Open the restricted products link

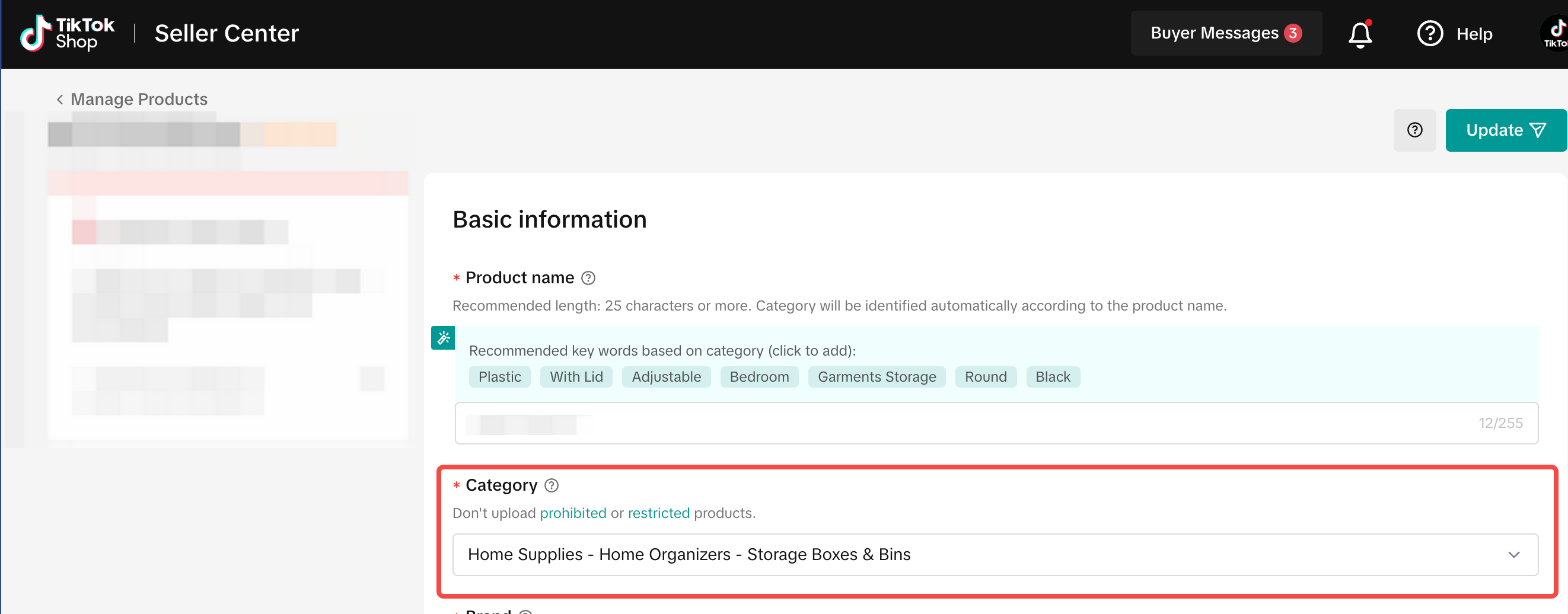point(658,513)
